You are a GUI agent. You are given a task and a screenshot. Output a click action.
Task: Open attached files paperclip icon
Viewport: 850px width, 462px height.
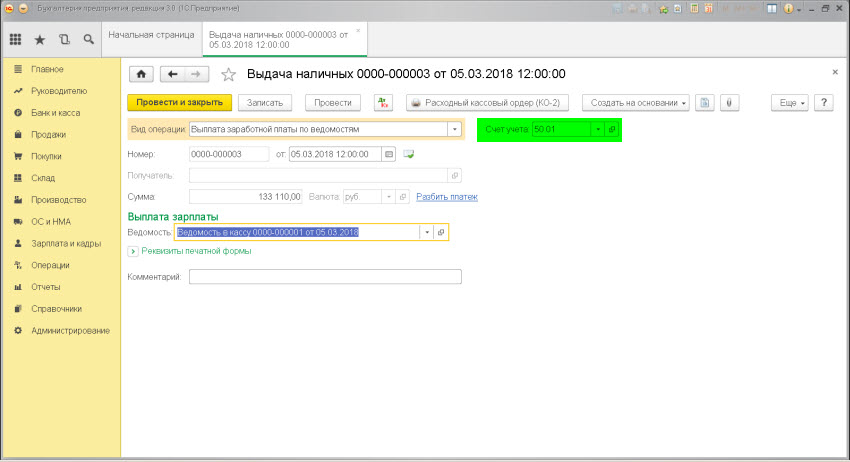730,102
